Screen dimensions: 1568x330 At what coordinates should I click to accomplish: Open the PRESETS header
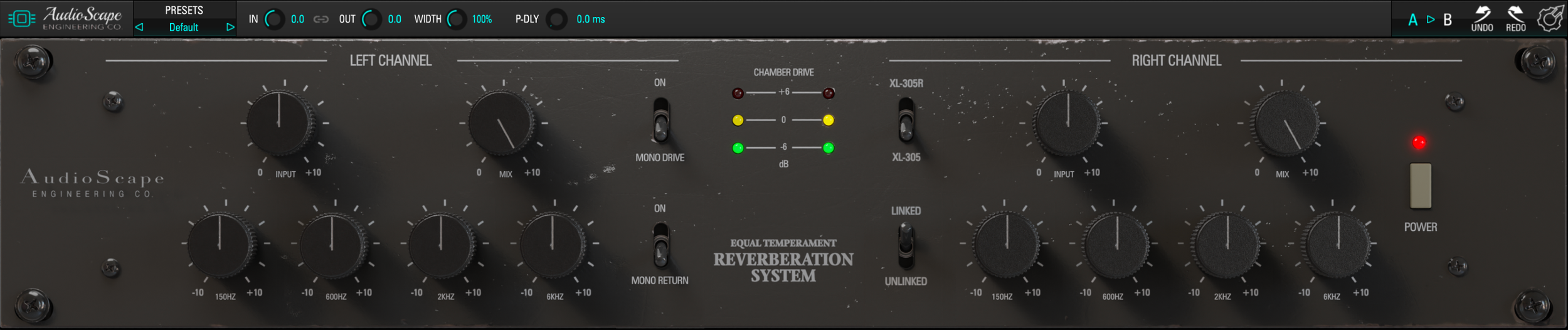[x=184, y=10]
